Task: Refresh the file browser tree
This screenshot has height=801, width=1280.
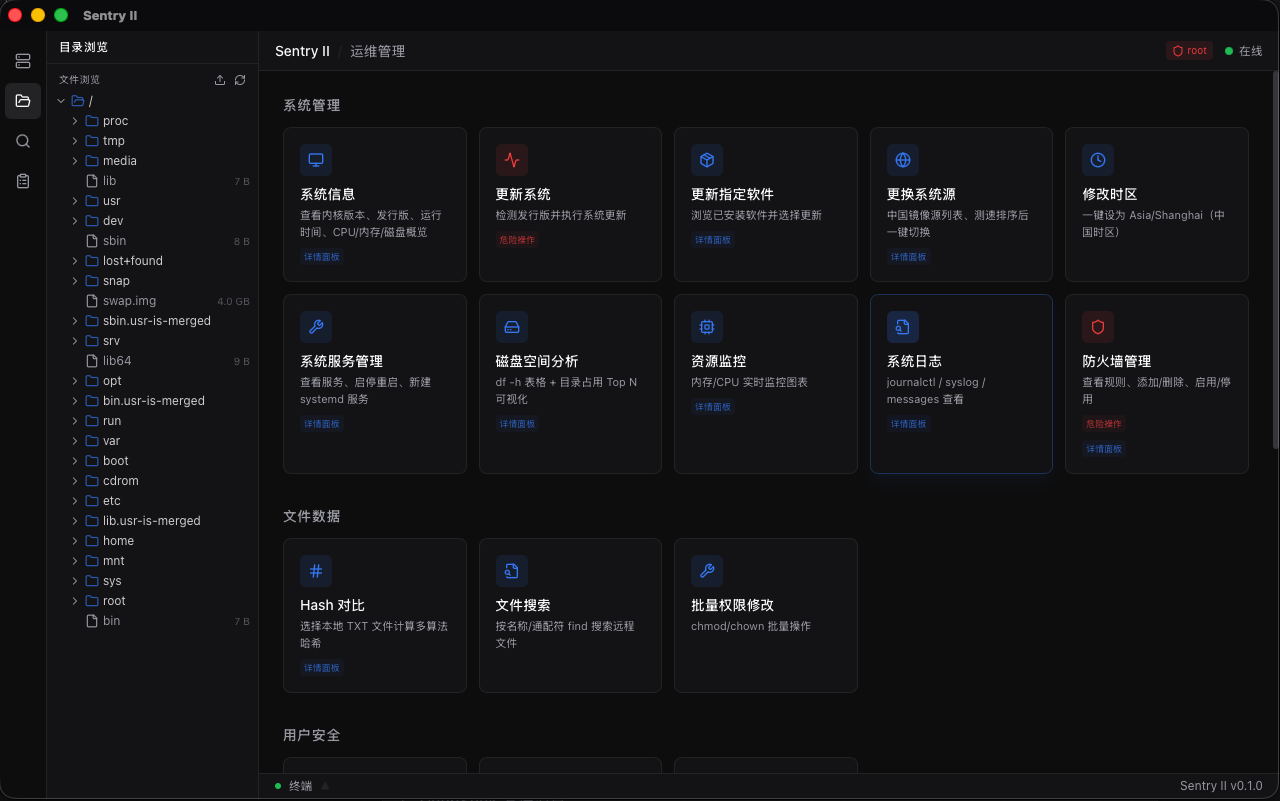Action: pos(240,80)
